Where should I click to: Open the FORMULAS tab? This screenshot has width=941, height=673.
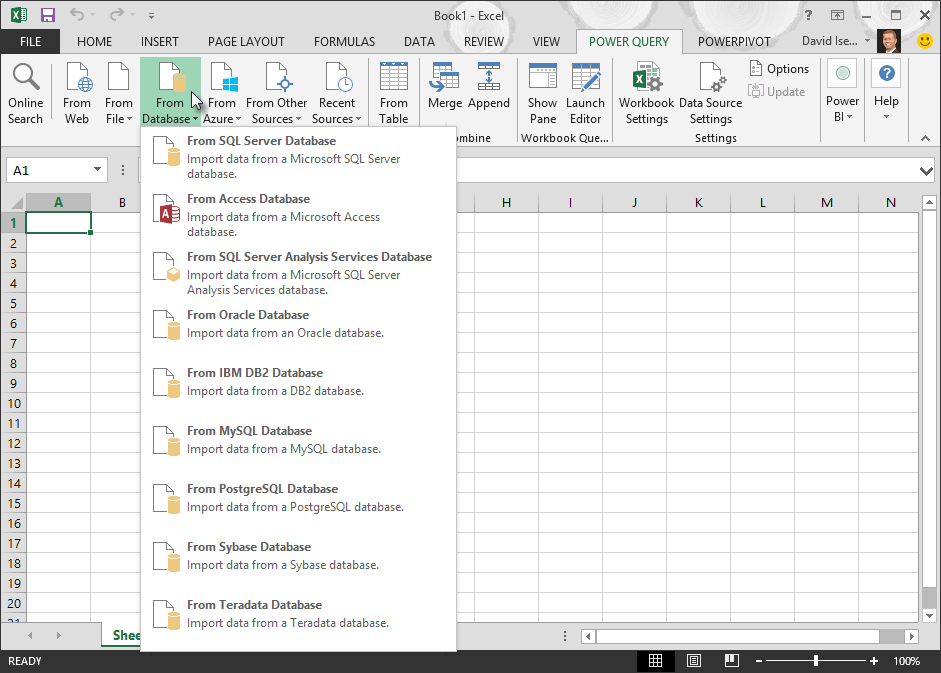click(344, 41)
